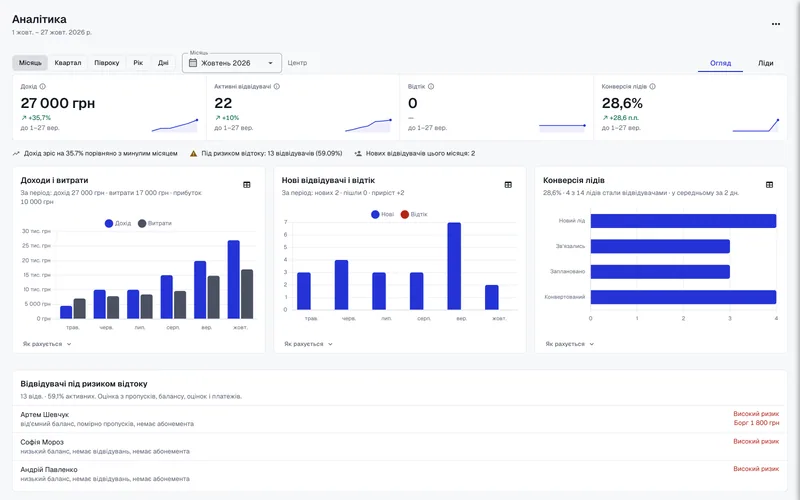Switch to the Ліди tab
Viewport: 800px width, 500px height.
click(765, 63)
